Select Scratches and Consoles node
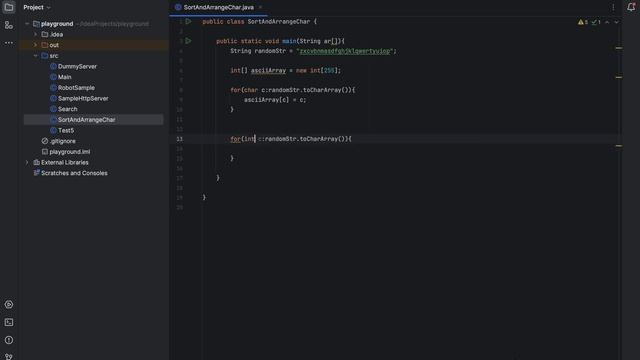640x360 pixels. click(x=74, y=173)
